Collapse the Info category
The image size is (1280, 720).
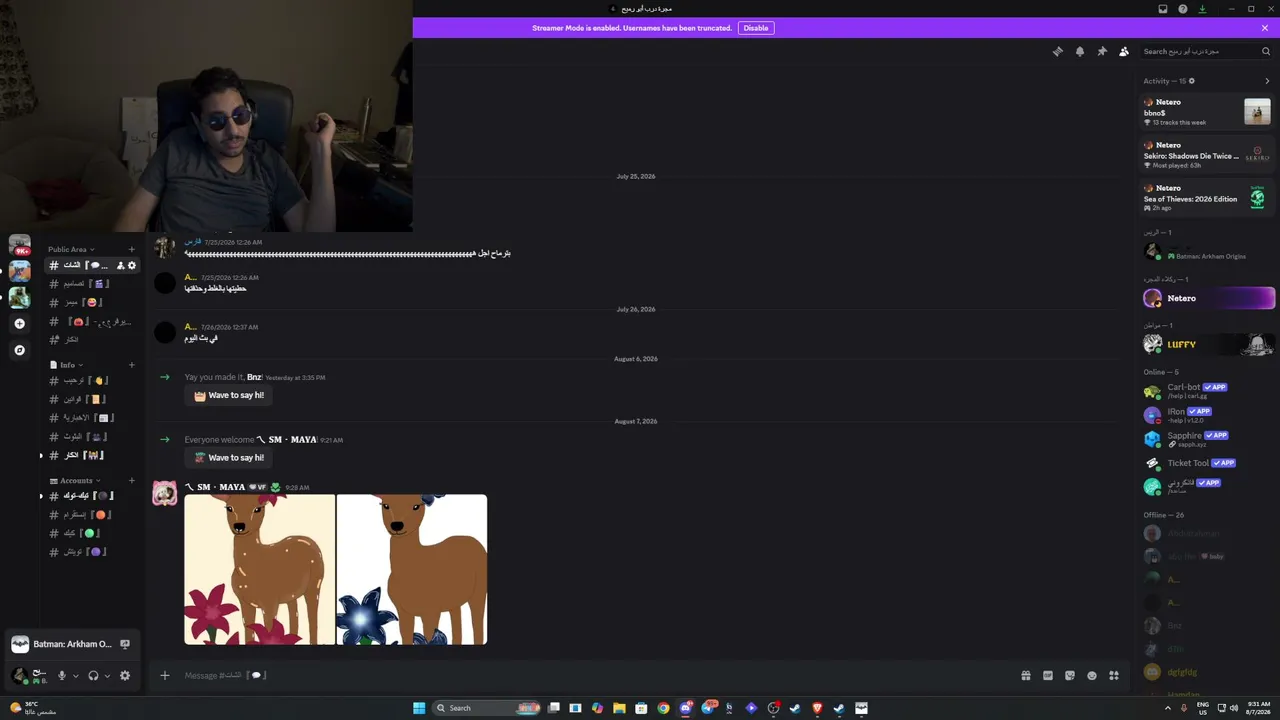pyautogui.click(x=67, y=365)
